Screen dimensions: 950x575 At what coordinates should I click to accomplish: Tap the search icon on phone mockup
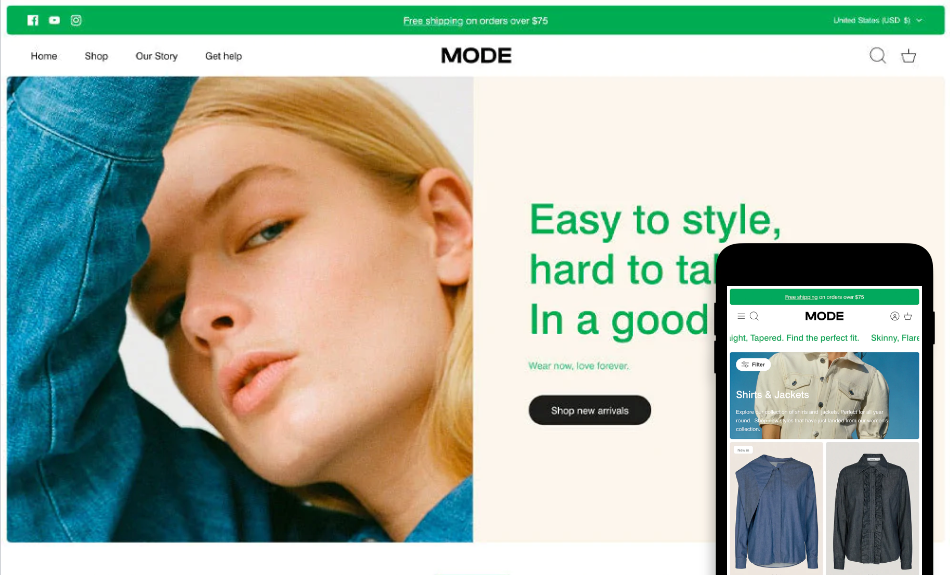click(754, 316)
